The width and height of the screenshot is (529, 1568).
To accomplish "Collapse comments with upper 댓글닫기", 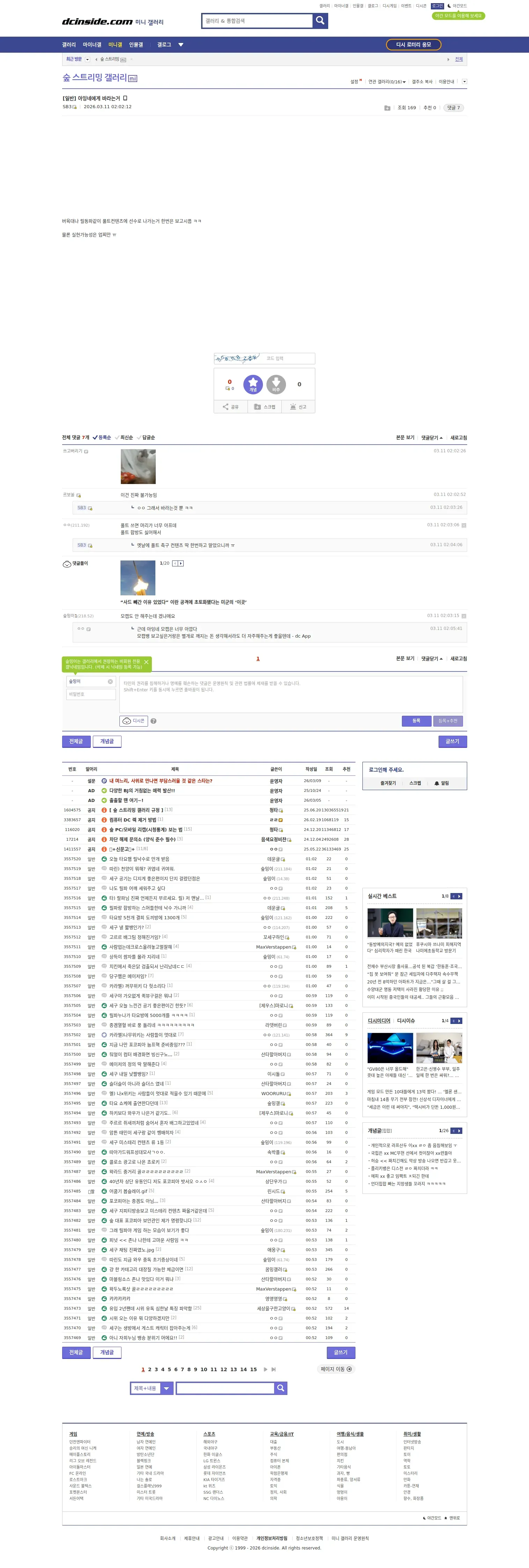I will pos(432,438).
